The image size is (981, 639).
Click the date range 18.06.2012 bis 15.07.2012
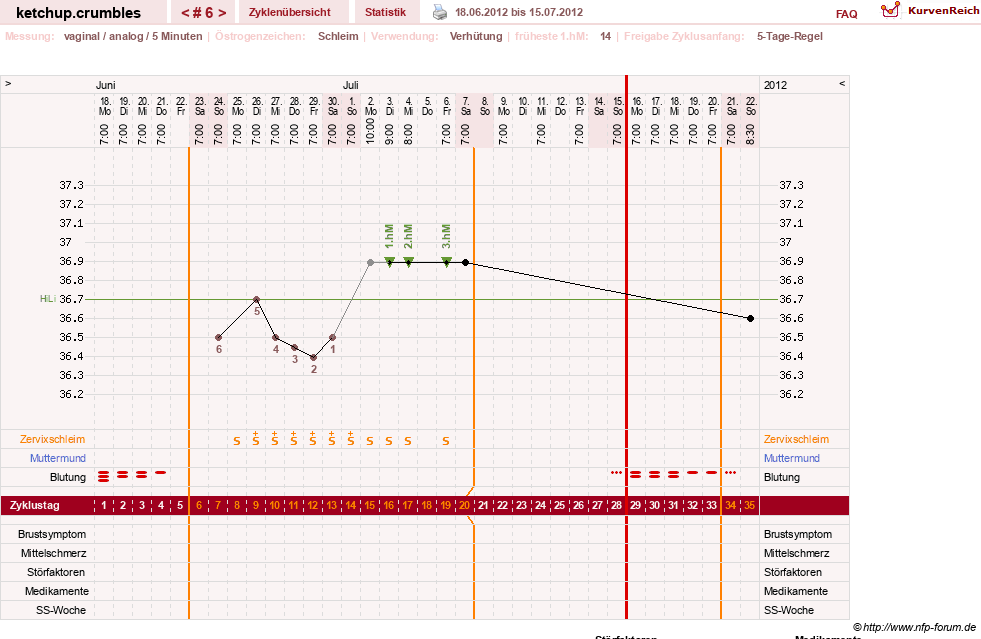[x=519, y=12]
